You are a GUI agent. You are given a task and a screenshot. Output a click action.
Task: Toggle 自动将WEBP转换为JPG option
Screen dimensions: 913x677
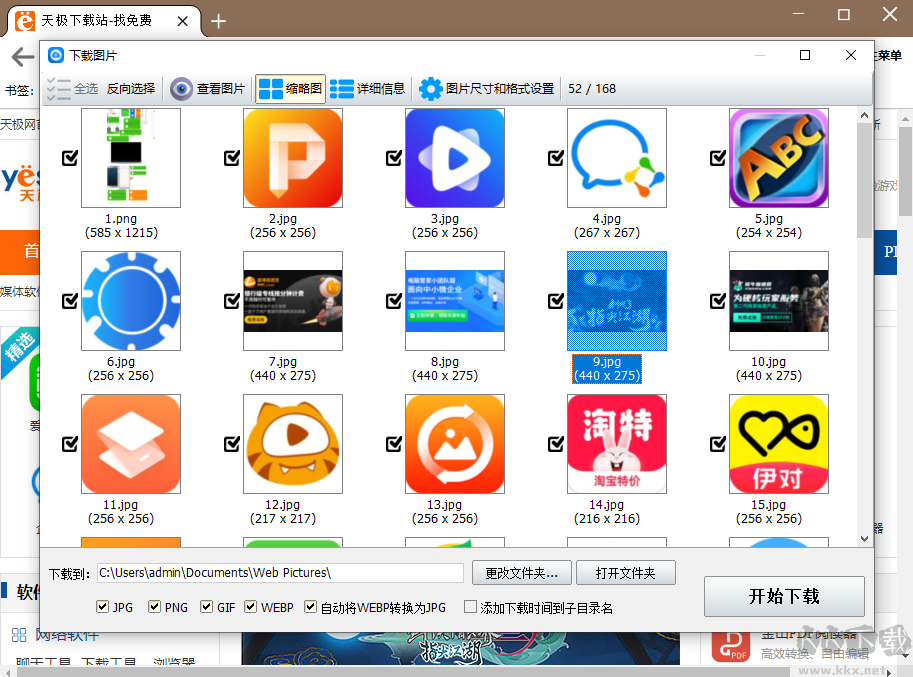point(311,607)
